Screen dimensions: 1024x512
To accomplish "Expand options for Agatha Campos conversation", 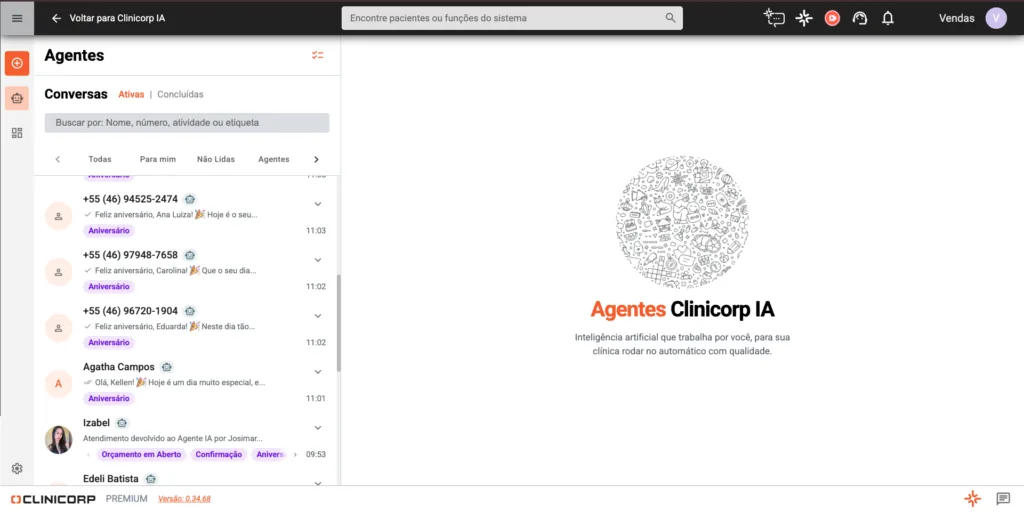I will click(318, 372).
